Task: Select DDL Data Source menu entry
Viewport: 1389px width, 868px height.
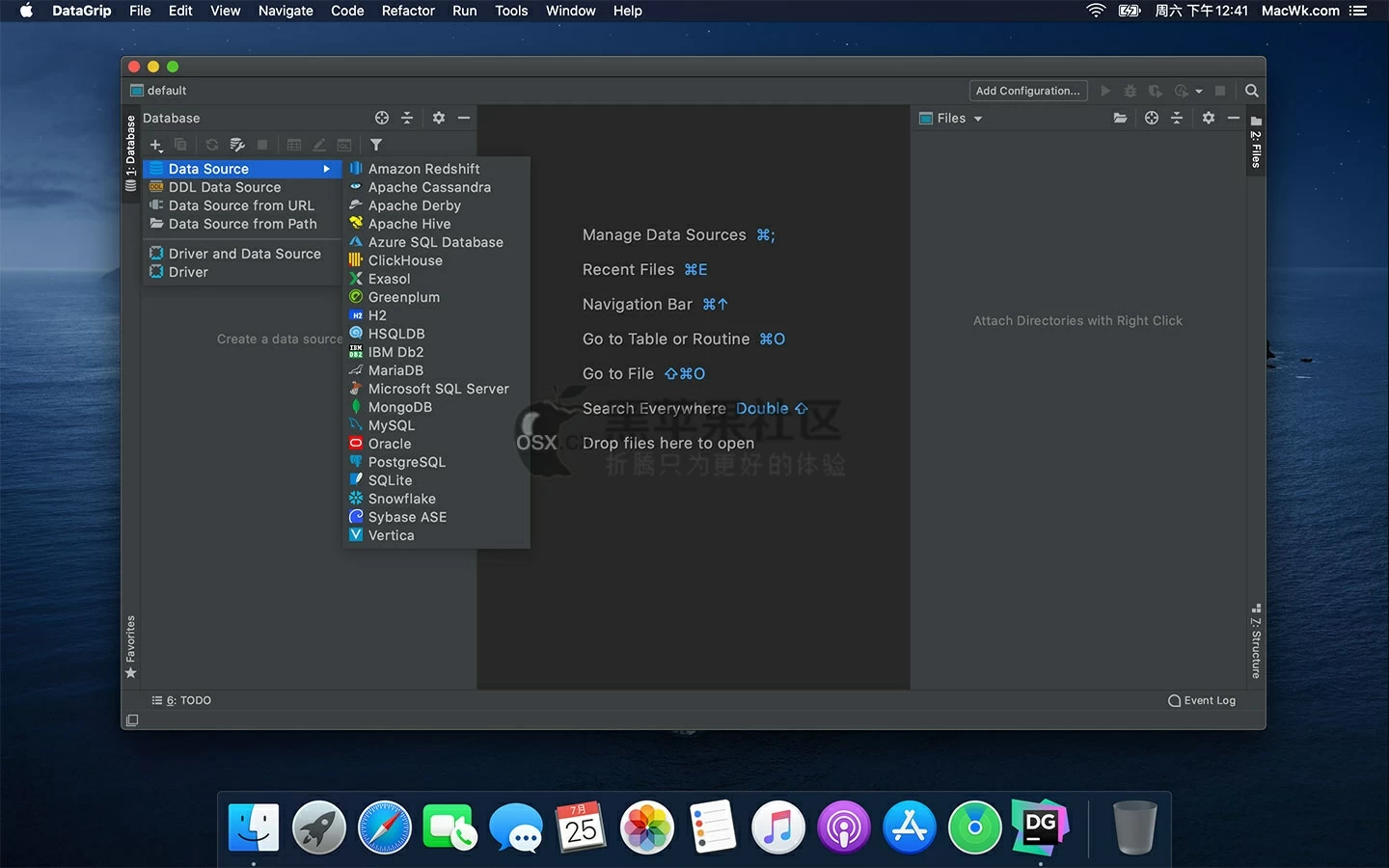Action: tap(242, 187)
